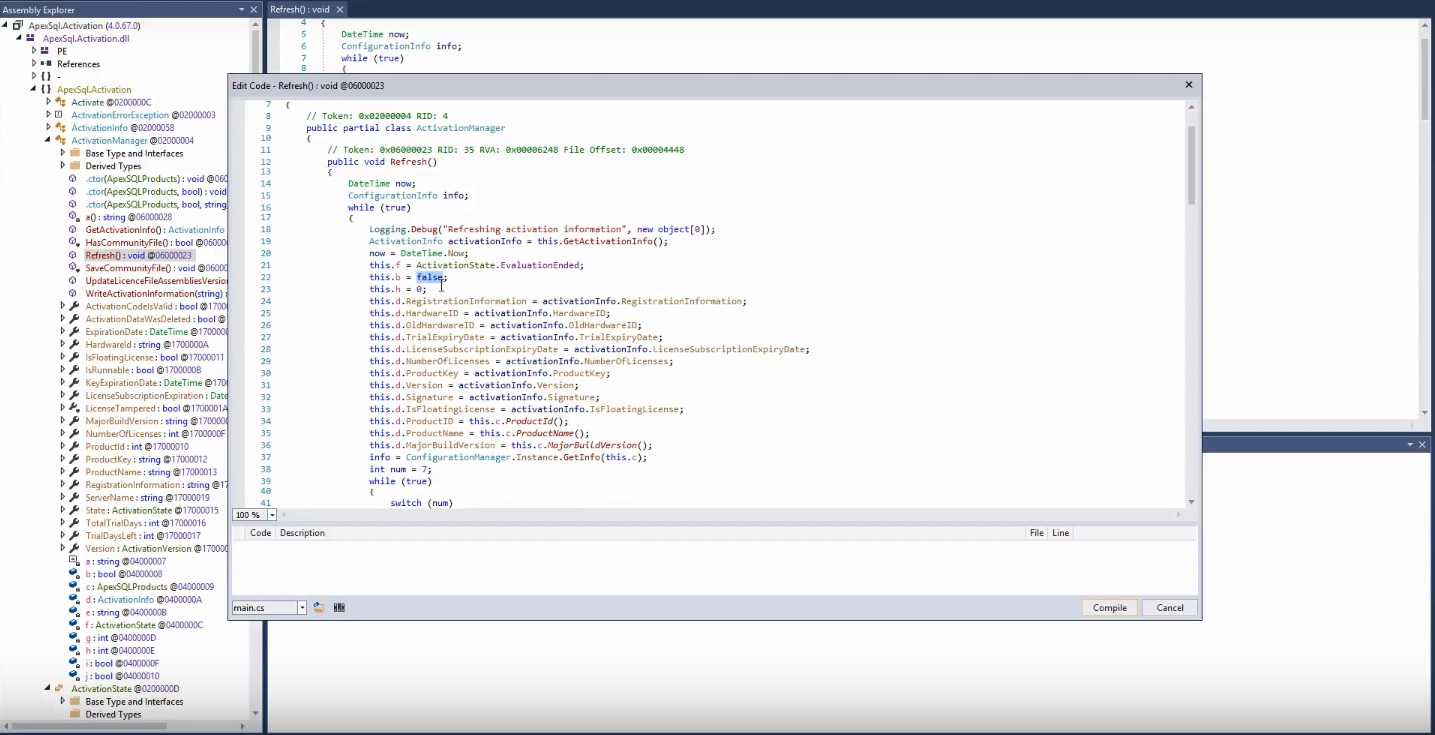Select the a() : string method
The width and height of the screenshot is (1435, 735).
[128, 217]
